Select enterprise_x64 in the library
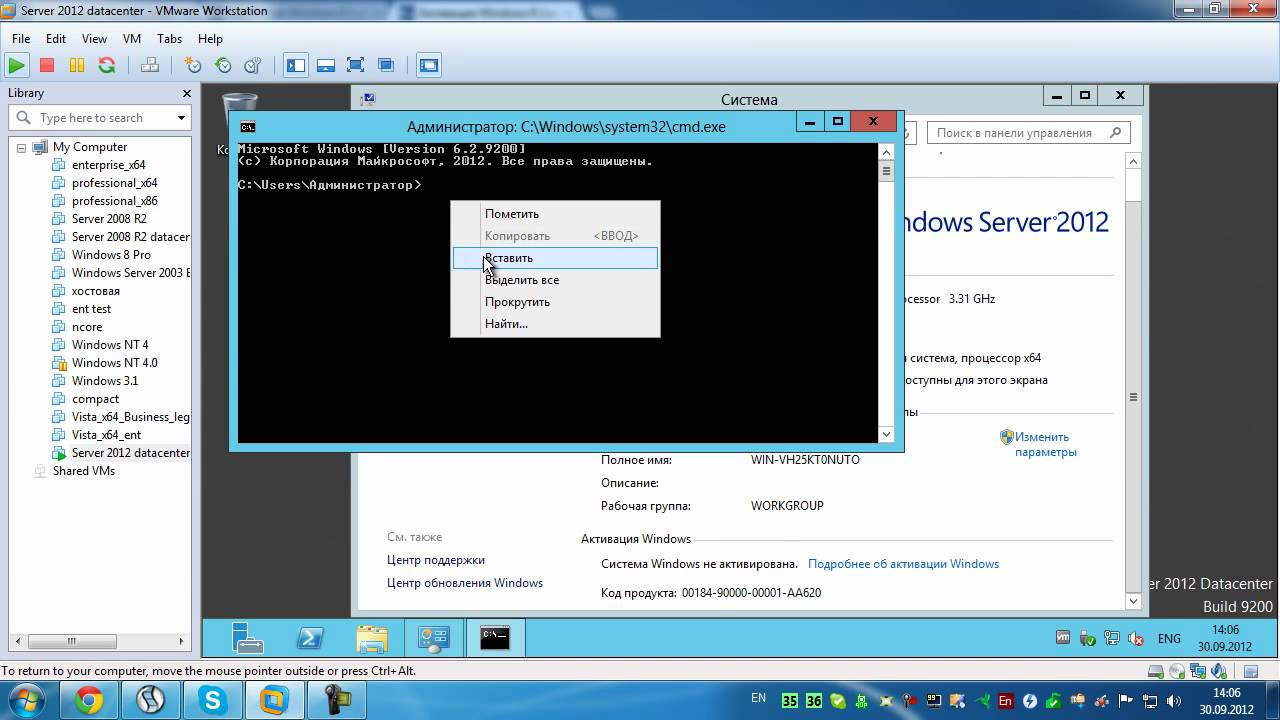The image size is (1280, 720). 108,165
